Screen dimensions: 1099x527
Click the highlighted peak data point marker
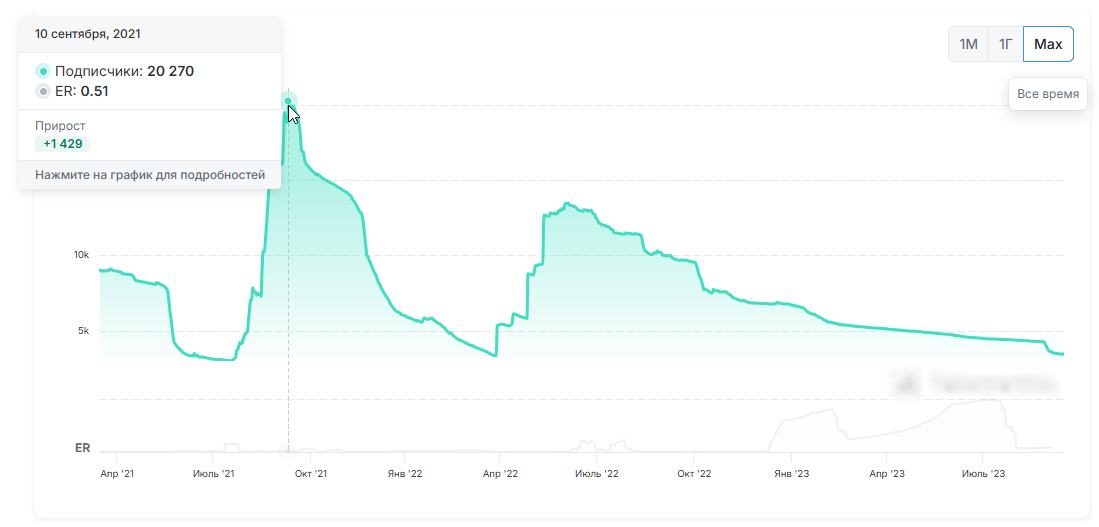[x=288, y=101]
